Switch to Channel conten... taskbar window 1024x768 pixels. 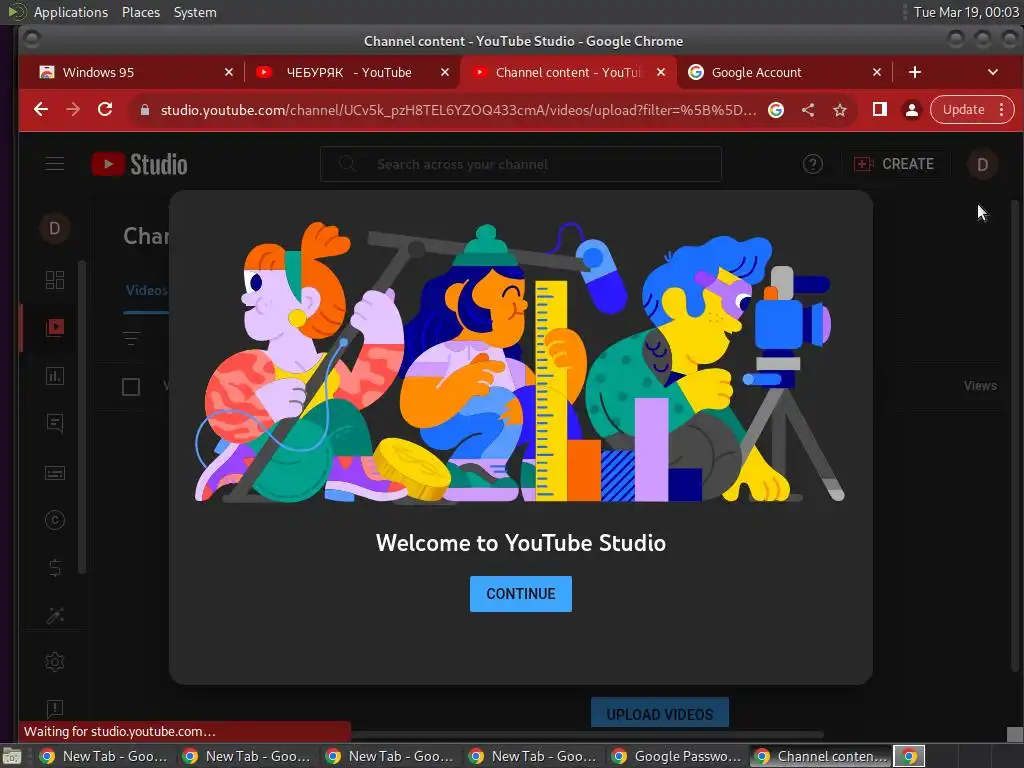click(820, 756)
